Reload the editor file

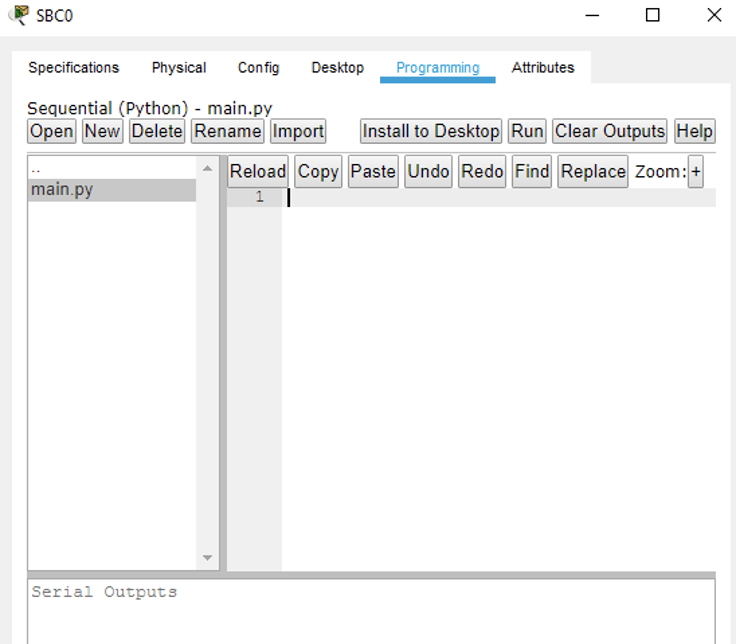point(258,172)
